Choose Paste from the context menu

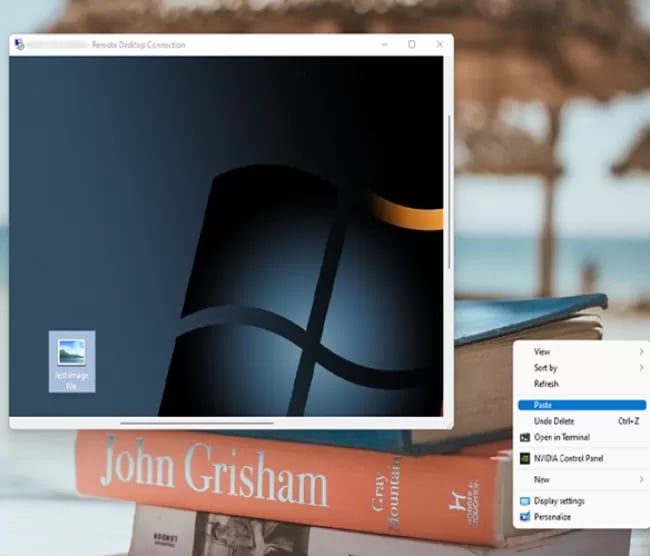[582, 405]
